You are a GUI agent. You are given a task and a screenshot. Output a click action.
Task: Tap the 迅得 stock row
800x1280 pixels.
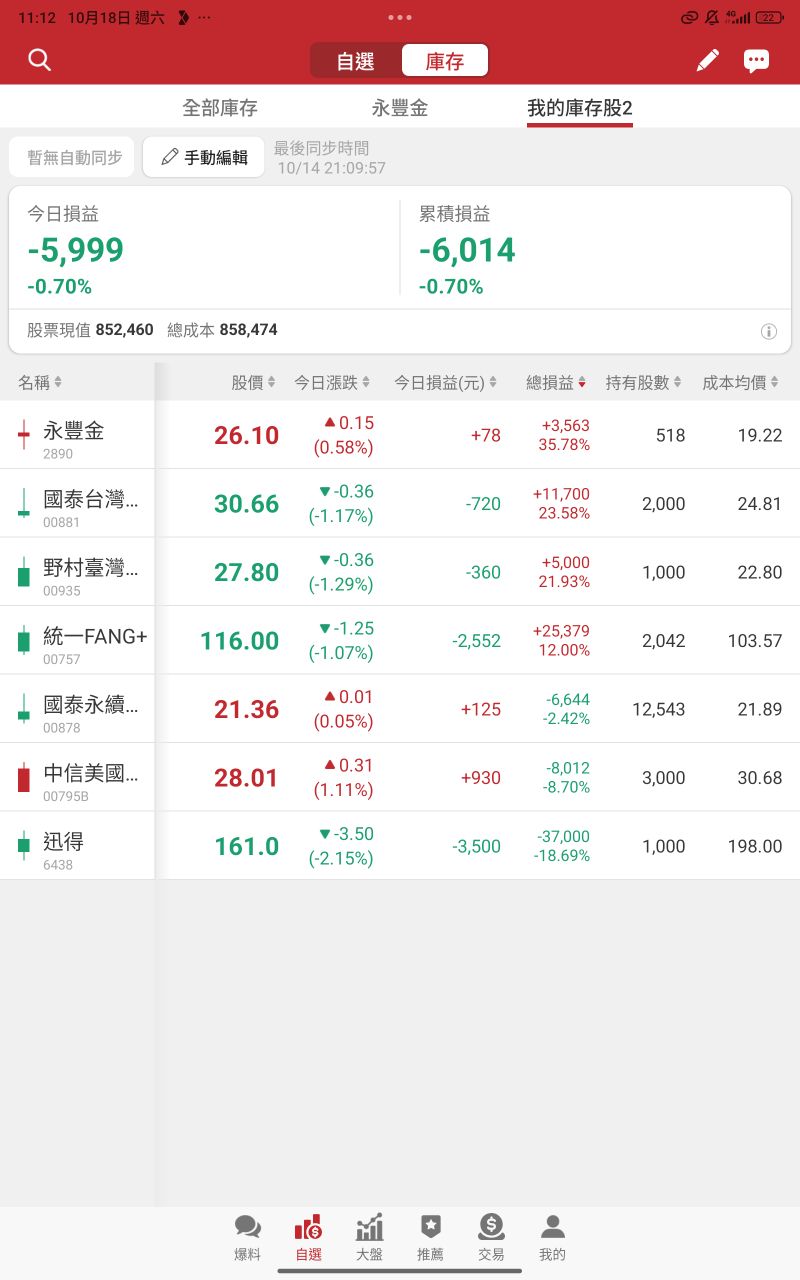pyautogui.click(x=400, y=845)
